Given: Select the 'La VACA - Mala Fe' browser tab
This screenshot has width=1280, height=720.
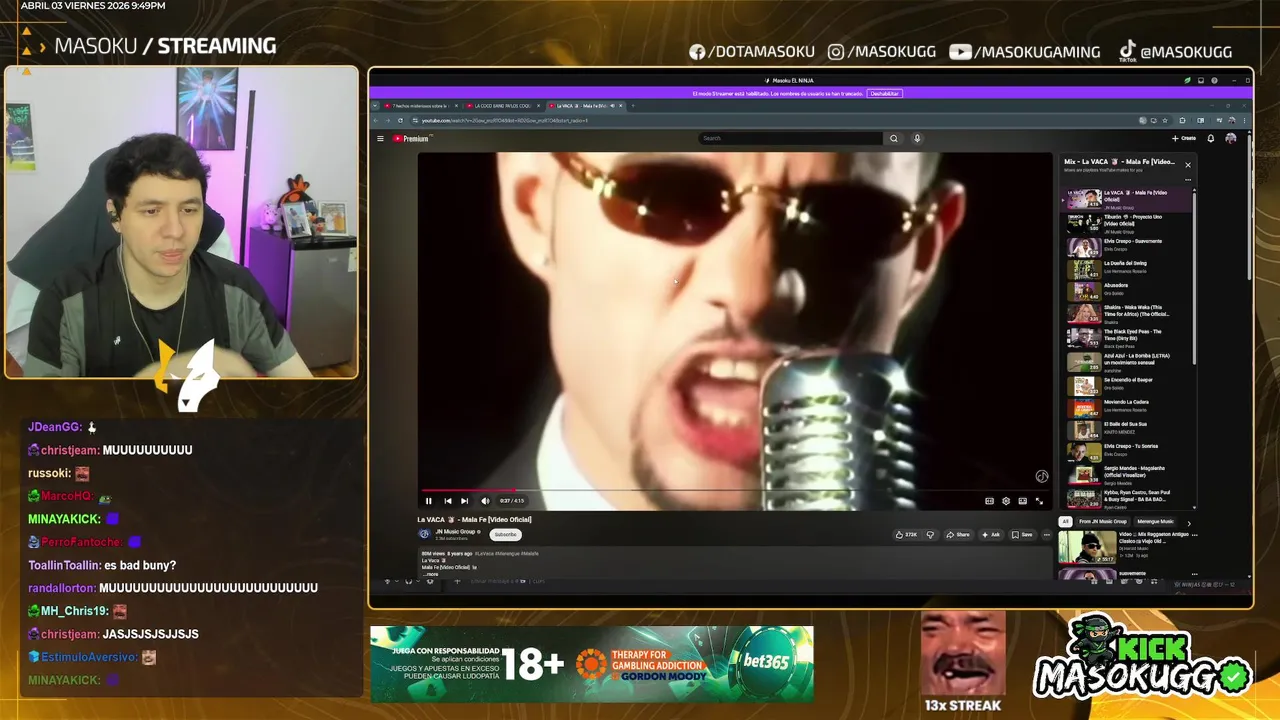Looking at the screenshot, I should click(x=586, y=106).
